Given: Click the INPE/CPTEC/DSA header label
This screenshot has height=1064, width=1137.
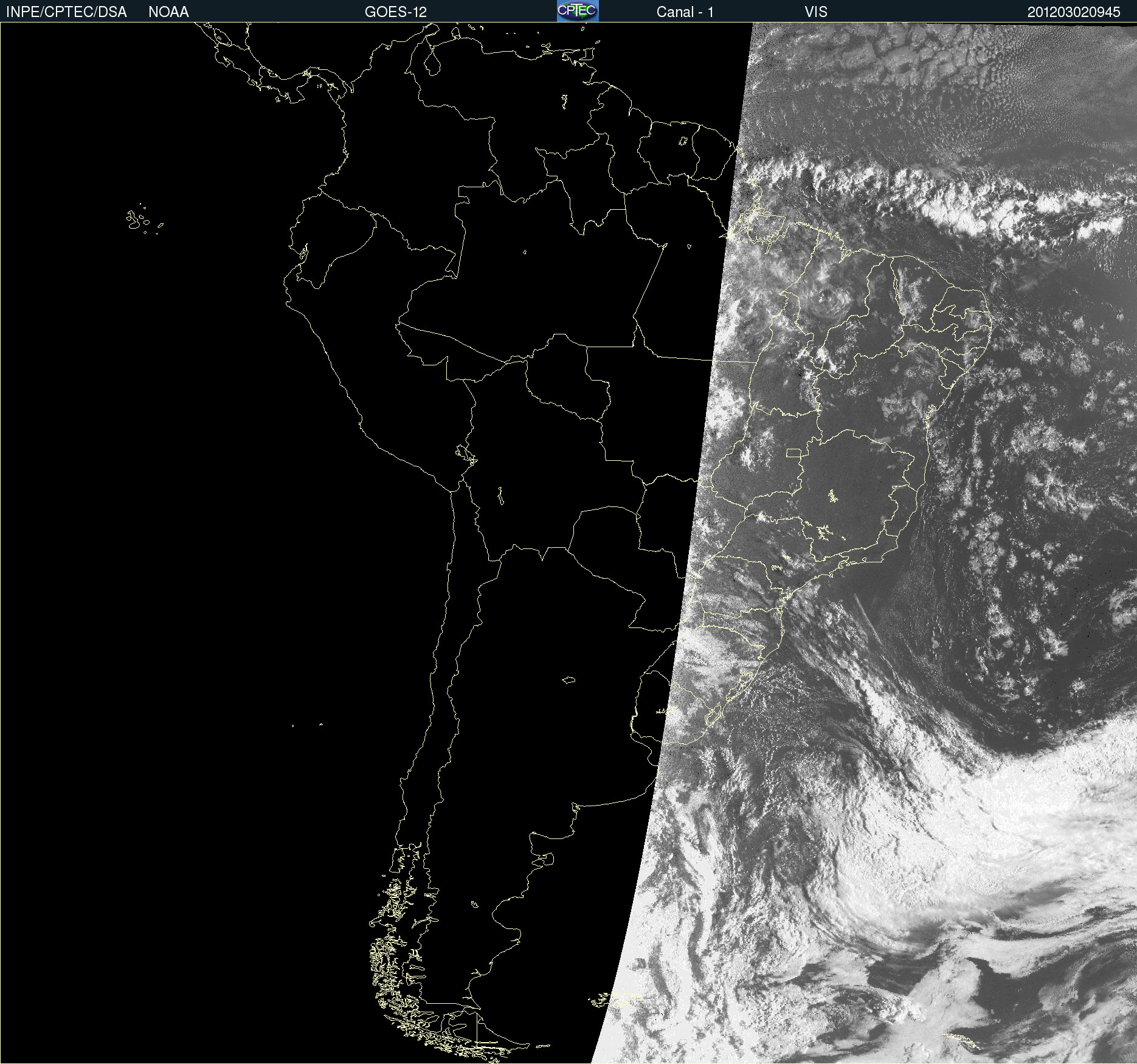Looking at the screenshot, I should click(66, 12).
